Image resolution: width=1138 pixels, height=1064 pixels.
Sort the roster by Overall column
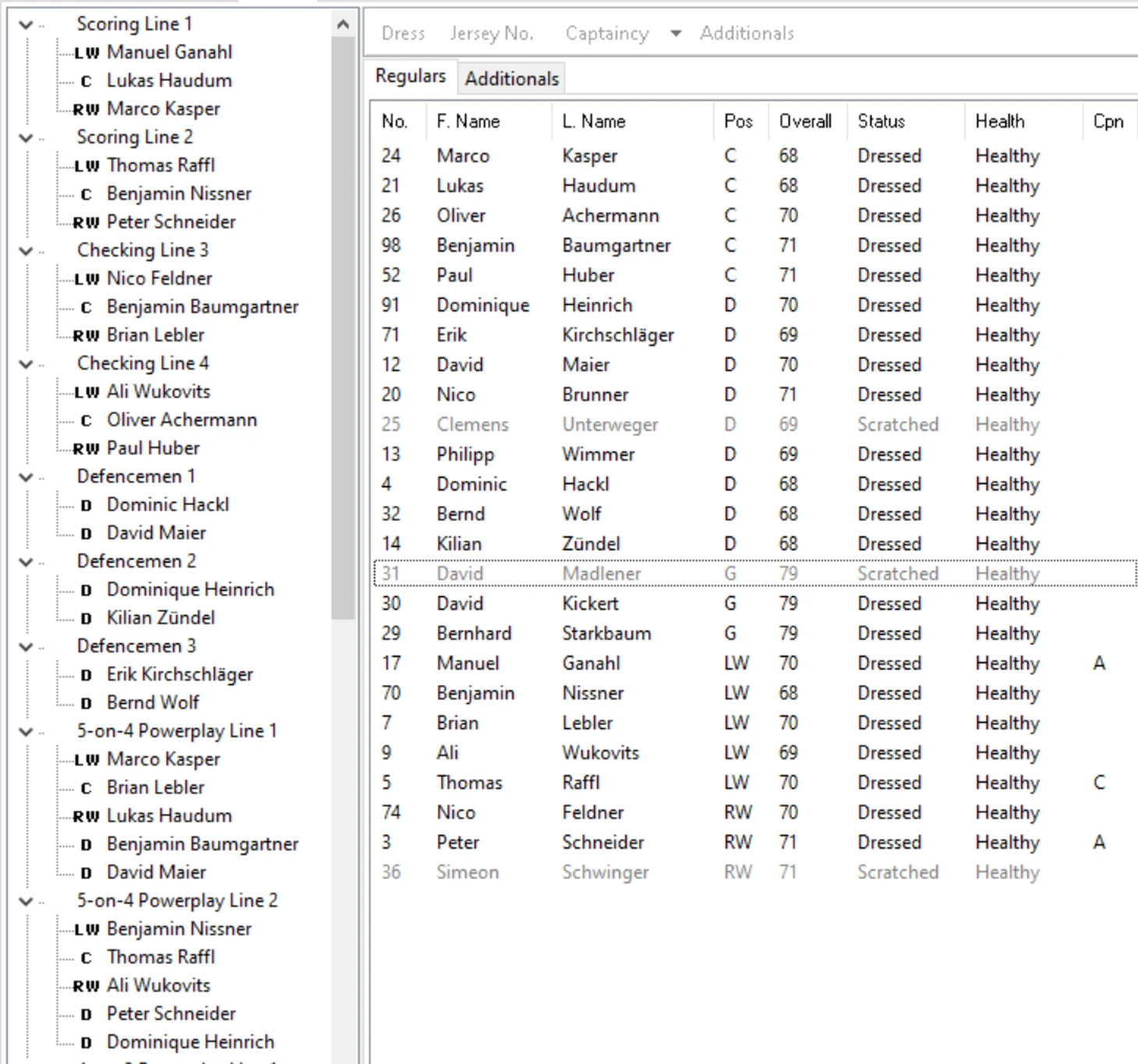805,122
